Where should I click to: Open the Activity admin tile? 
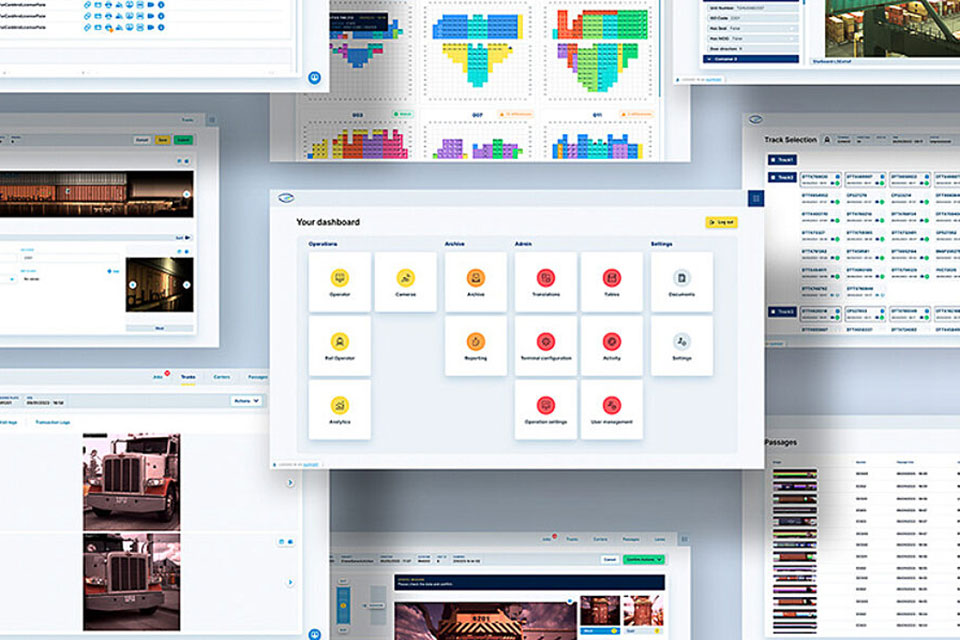pos(611,345)
